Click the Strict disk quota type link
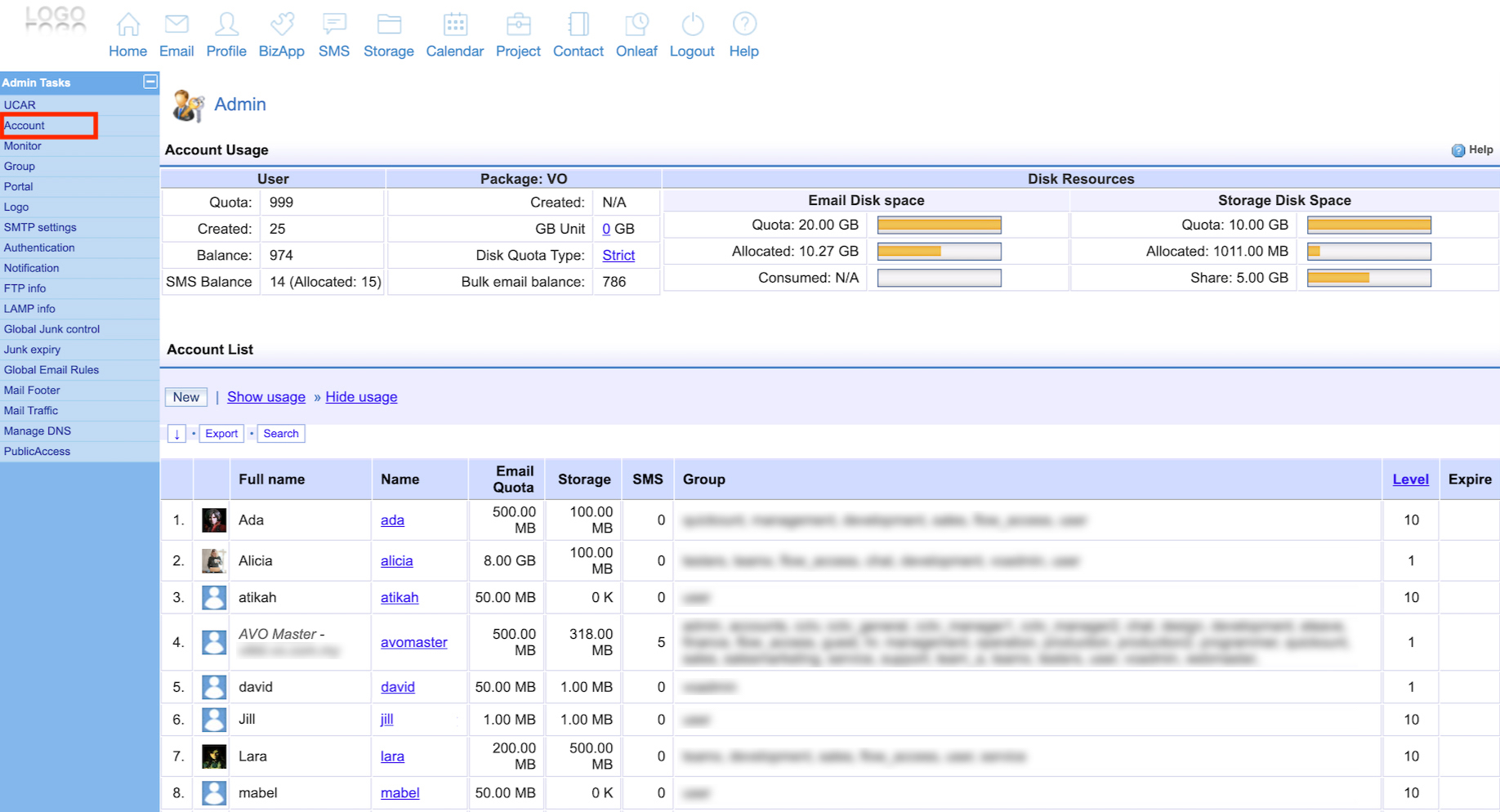Screen dimensions: 1500x812 pos(618,256)
